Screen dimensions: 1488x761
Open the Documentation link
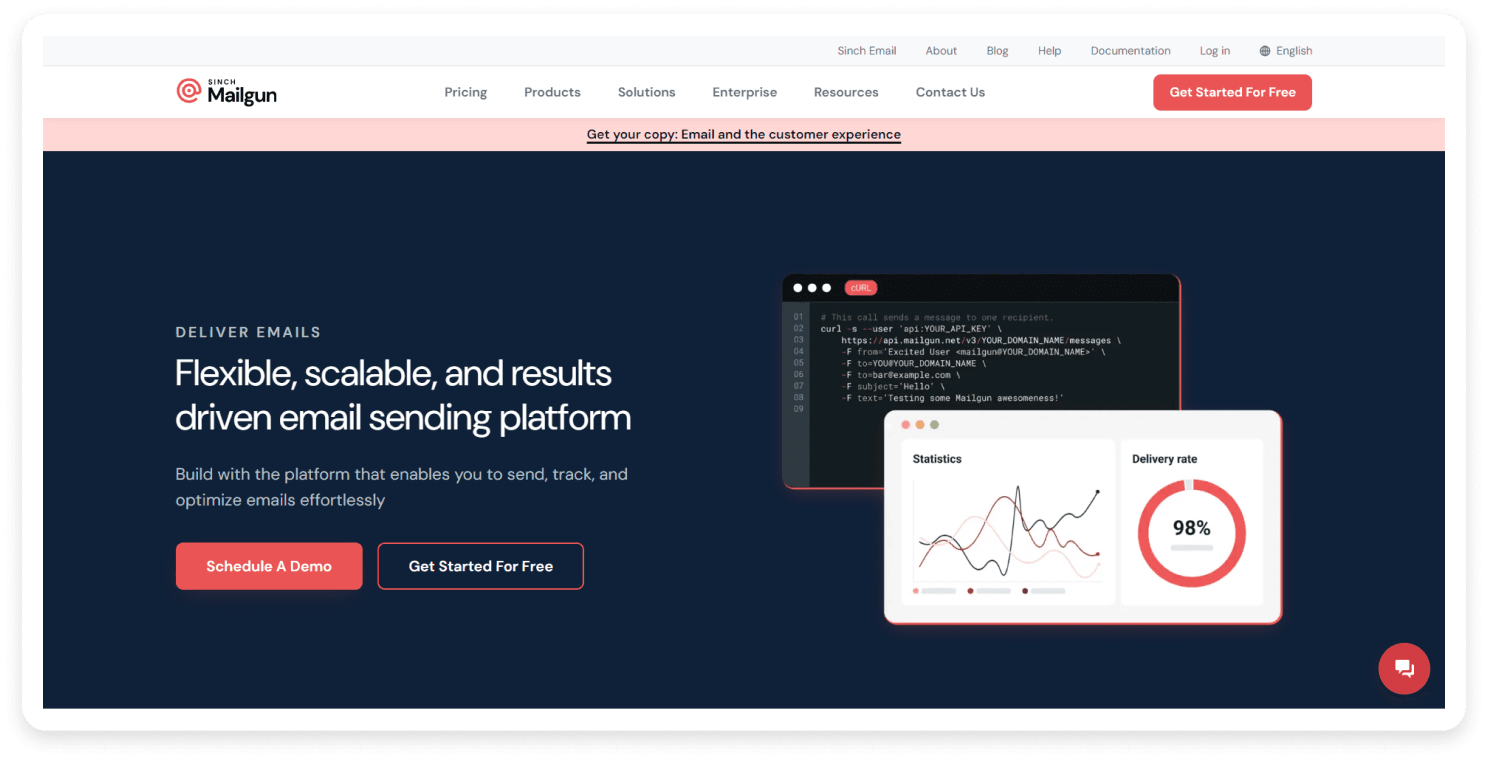(1130, 51)
